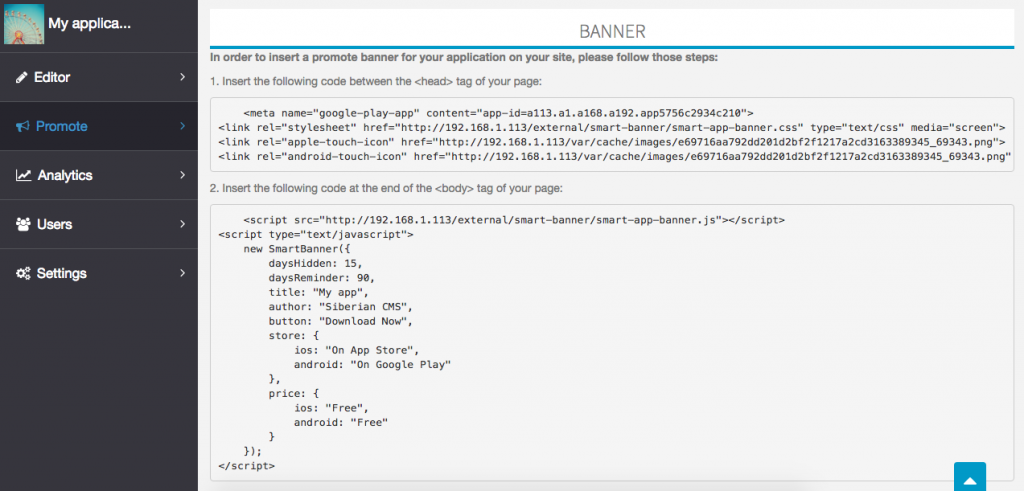Click the gears icon beside Settings
Screen dimensions: 1024x491
(23, 273)
